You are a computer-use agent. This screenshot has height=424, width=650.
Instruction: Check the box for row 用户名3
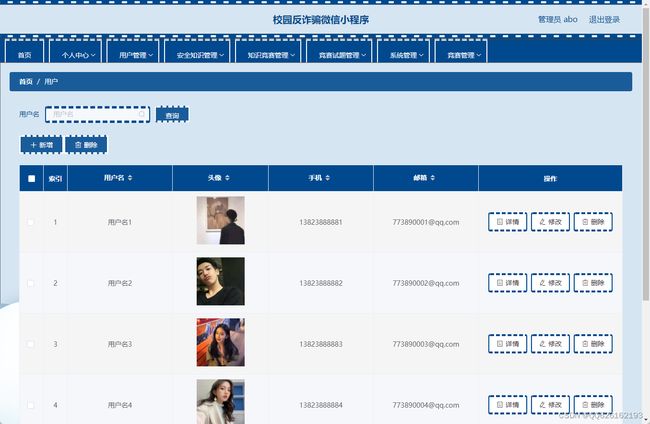pyautogui.click(x=31, y=344)
